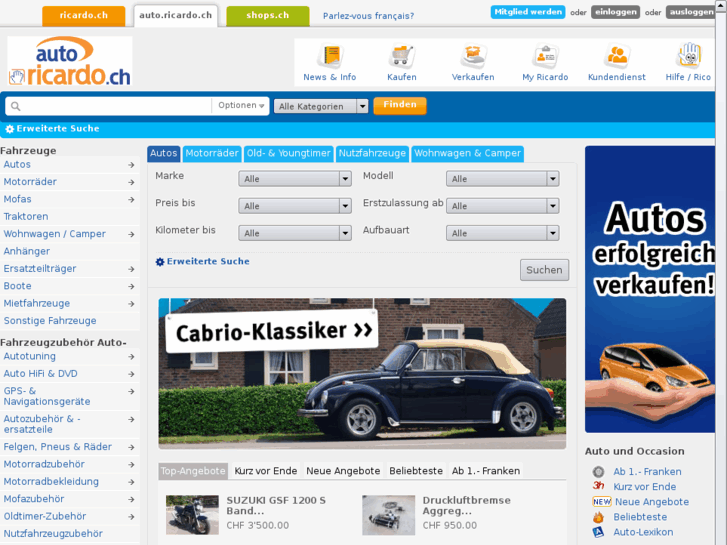Click the arrow icon next to Felgen, Pneus & Räder
This screenshot has width=727, height=545.
tap(131, 447)
